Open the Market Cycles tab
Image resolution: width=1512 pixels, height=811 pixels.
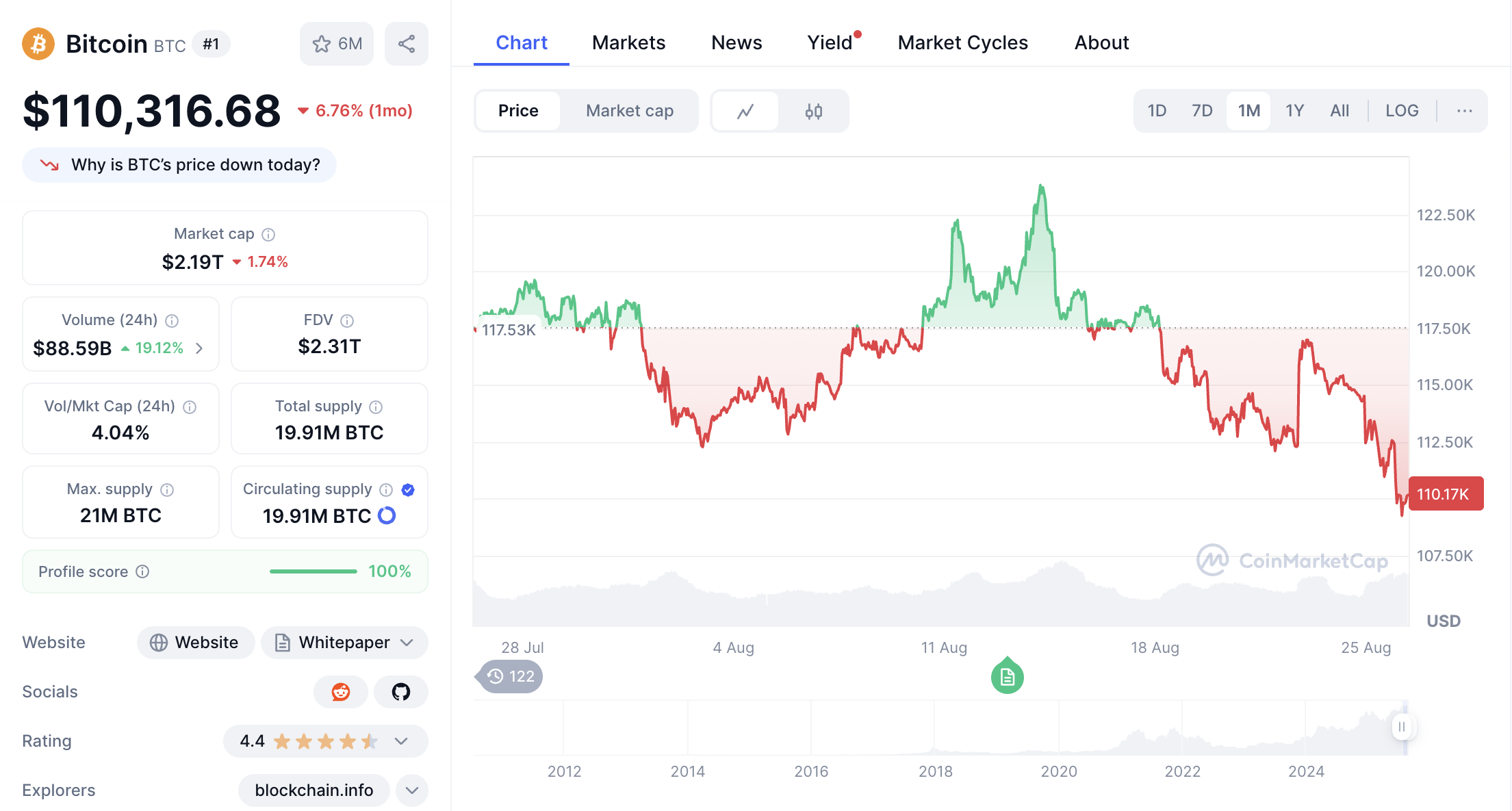click(962, 43)
